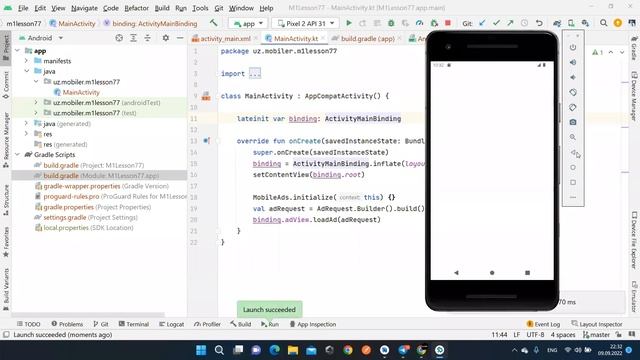Select MainActivity in project tree

[x=81, y=92]
